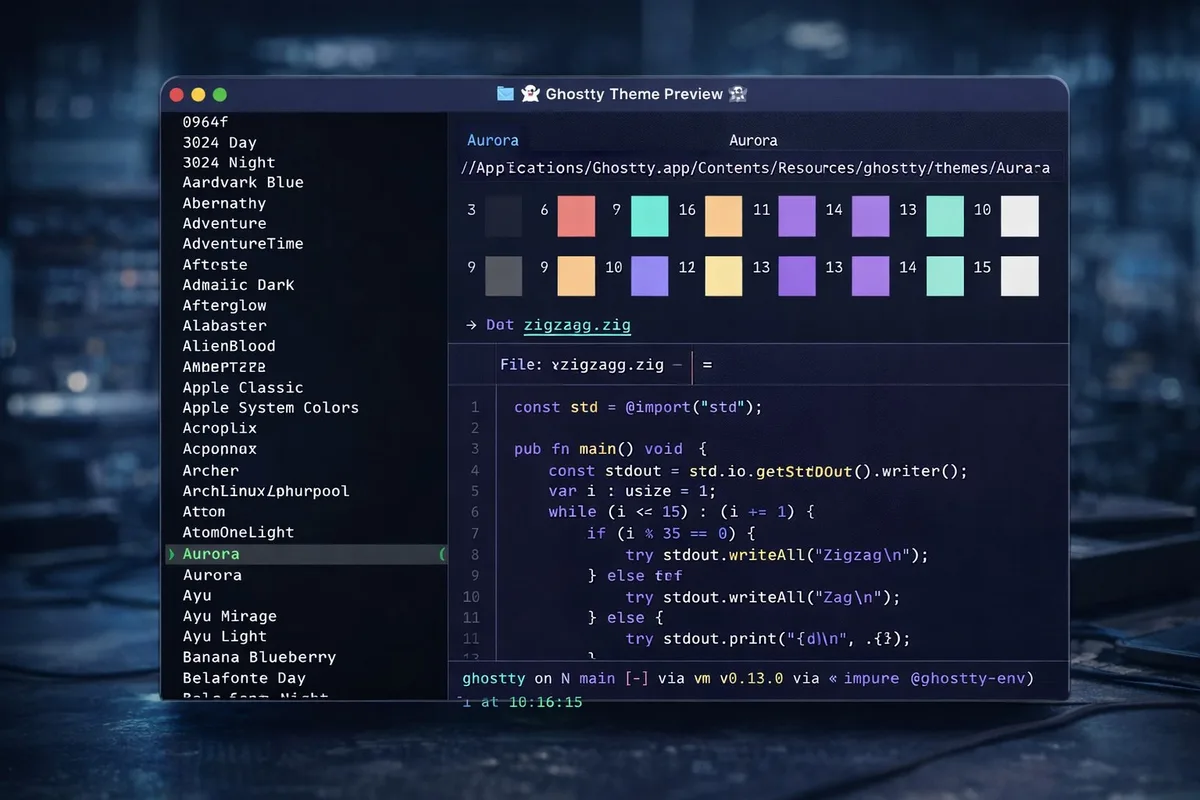Collapse the file view using the − next to zigzagg.zig
Screen dimensions: 1200x800
pos(678,365)
